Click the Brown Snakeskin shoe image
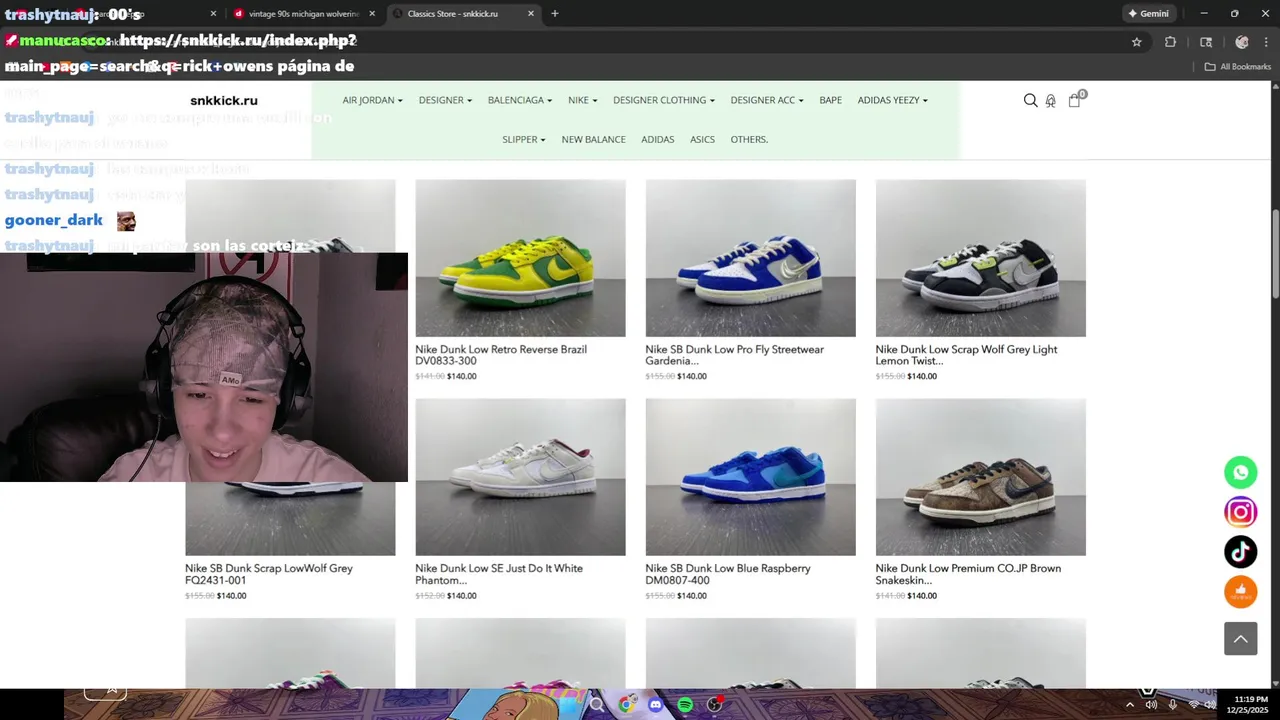The height and width of the screenshot is (720, 1280). [980, 477]
